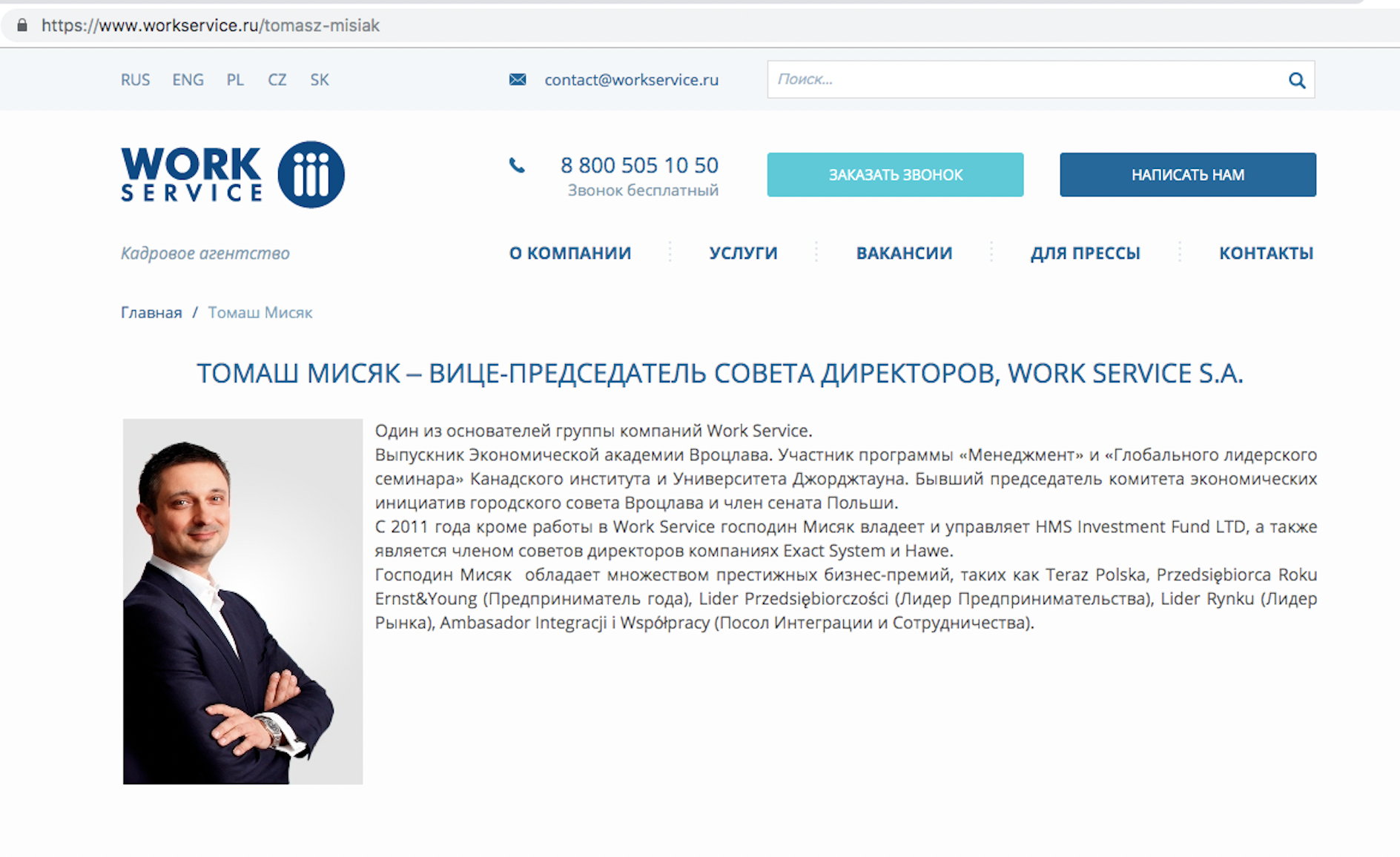Click the browser URL address text

tap(211, 25)
